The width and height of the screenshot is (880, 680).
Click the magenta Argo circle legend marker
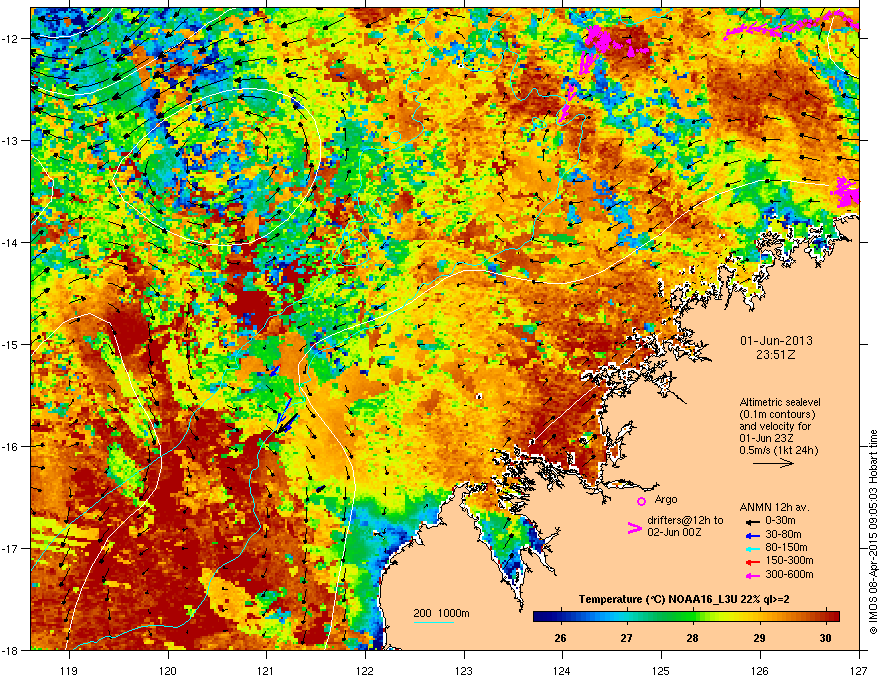pos(641,501)
